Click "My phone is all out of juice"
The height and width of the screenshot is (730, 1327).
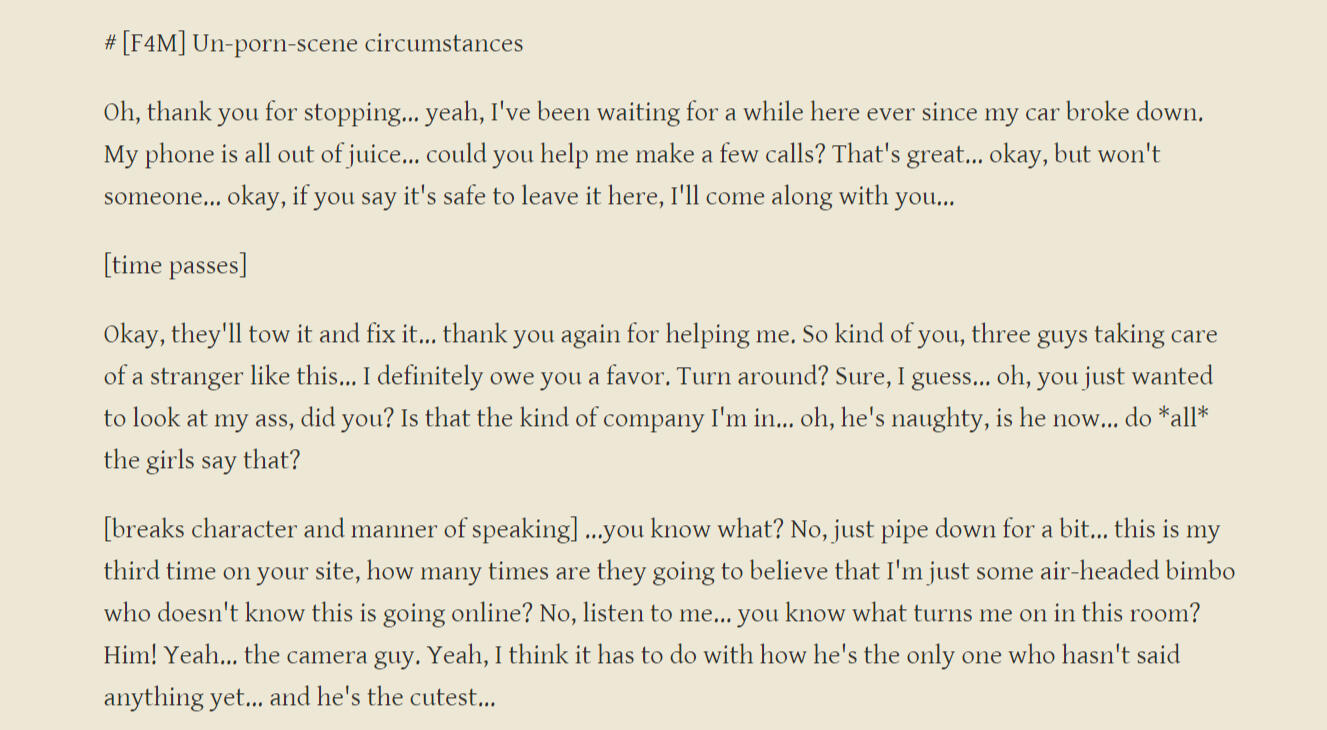point(251,155)
